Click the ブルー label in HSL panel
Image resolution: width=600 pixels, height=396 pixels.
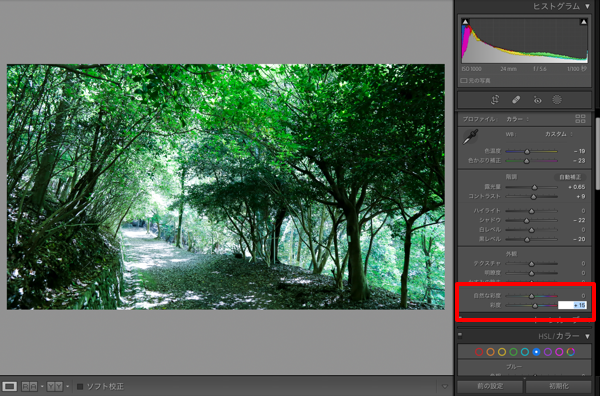[x=514, y=367]
